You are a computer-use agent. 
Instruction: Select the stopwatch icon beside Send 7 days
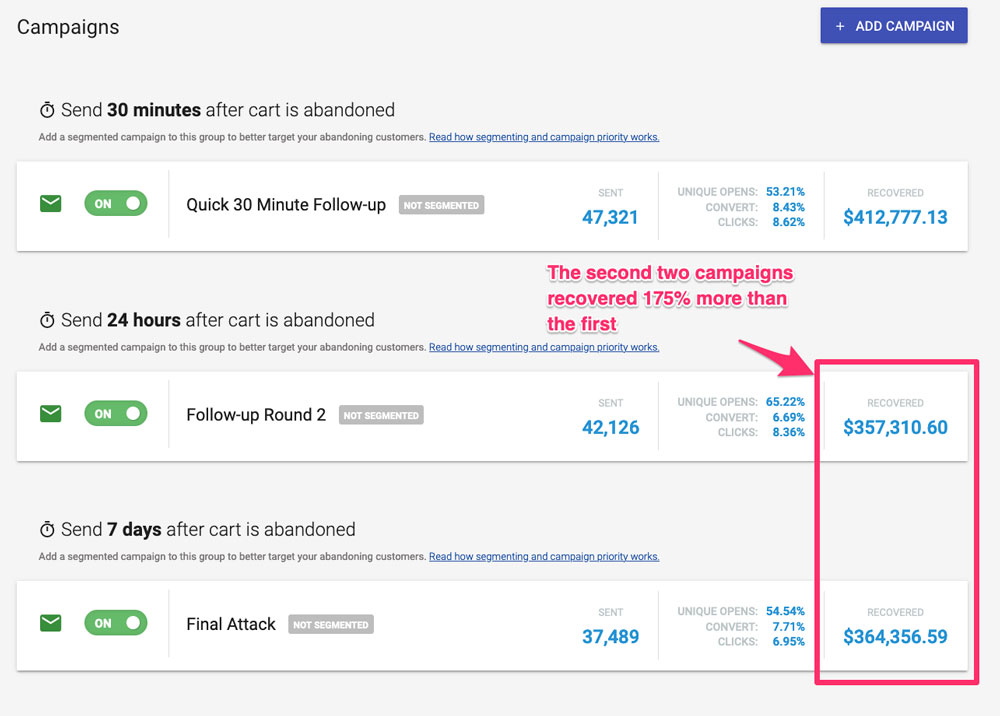45,529
